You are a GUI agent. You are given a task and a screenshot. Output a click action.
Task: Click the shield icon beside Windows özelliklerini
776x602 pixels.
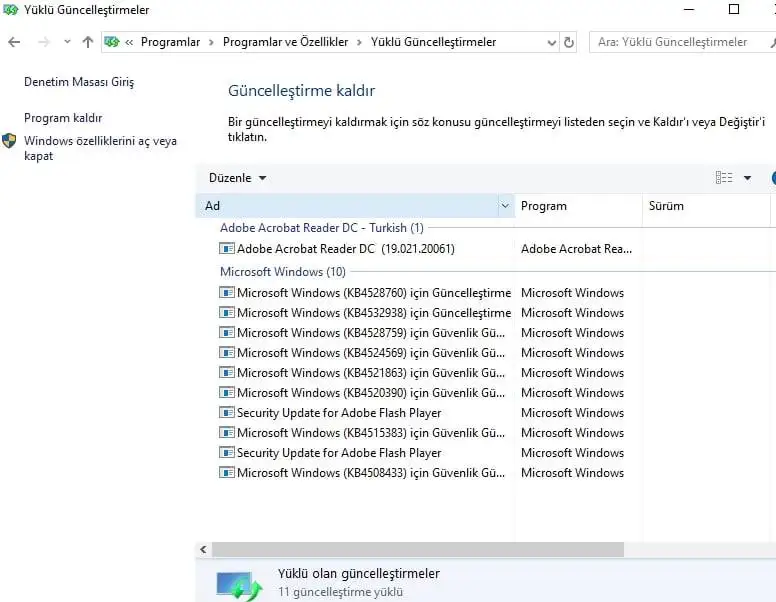pos(9,141)
